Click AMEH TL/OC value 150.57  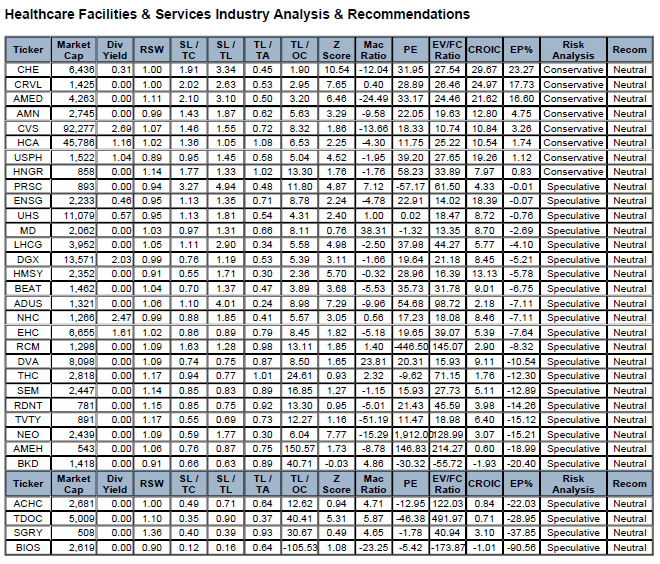pyautogui.click(x=299, y=449)
